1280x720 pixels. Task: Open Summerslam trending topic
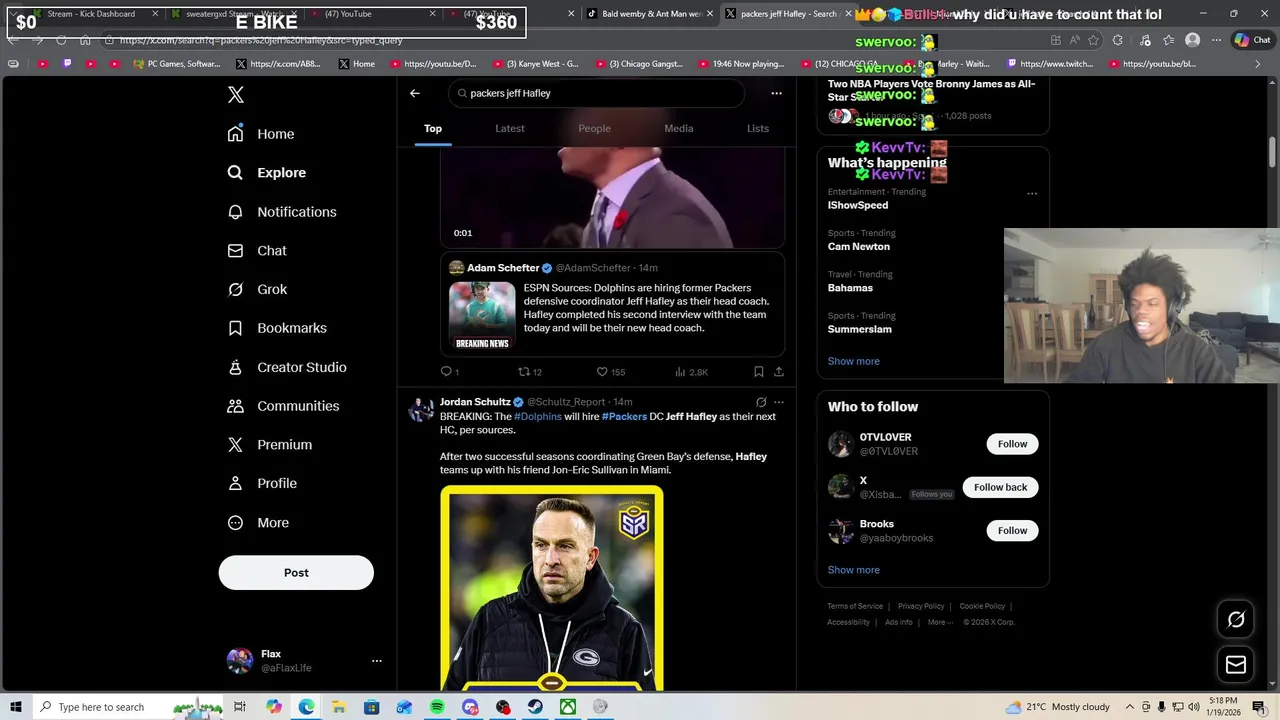859,329
